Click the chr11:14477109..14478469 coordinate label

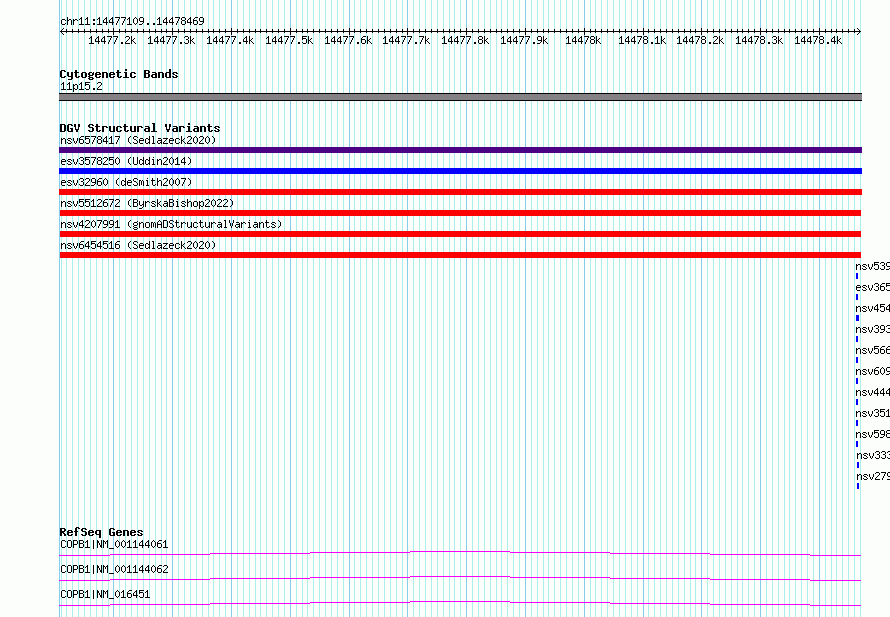coord(132,21)
